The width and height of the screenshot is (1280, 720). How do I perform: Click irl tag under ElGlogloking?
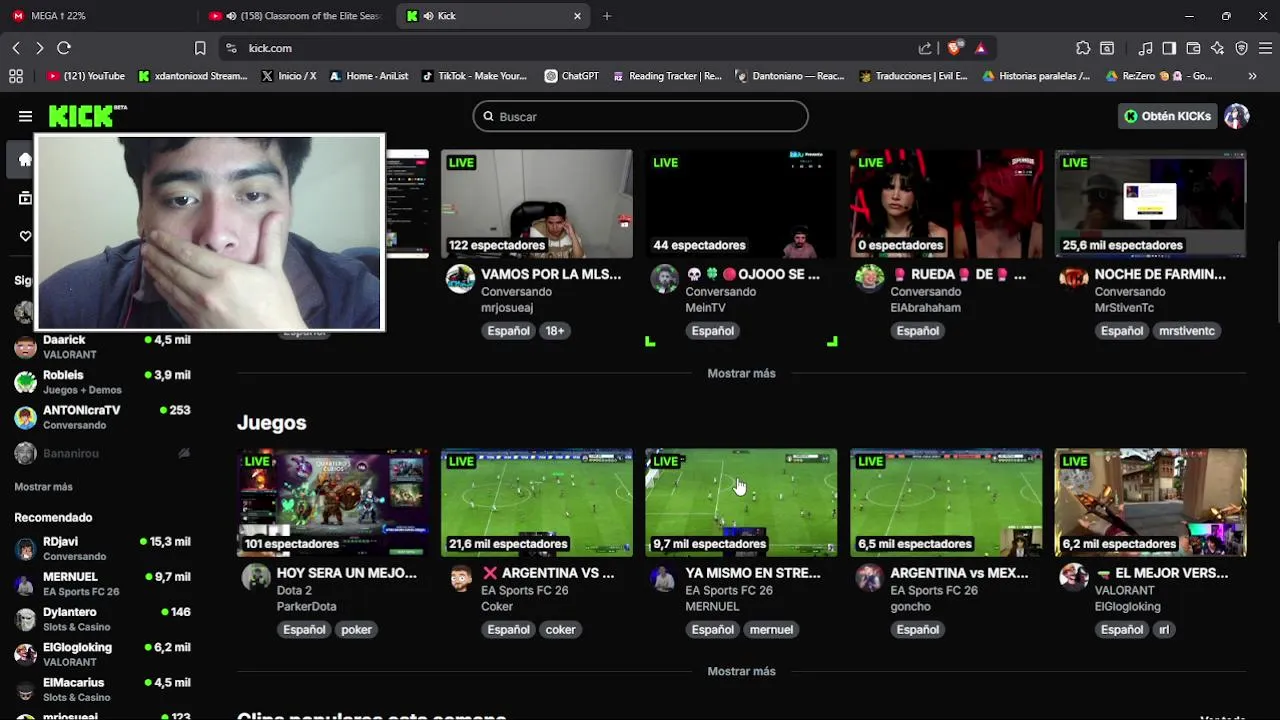click(x=1164, y=629)
